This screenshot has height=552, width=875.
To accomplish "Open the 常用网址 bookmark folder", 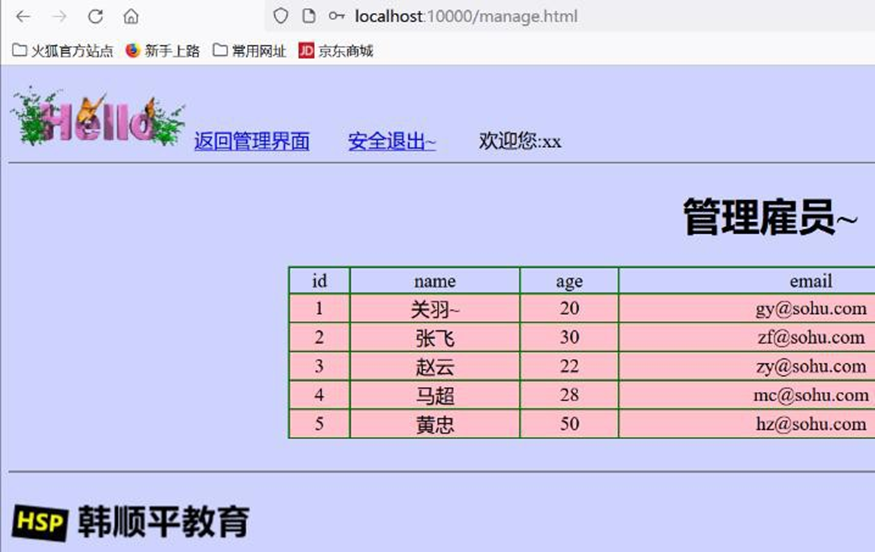I will click(250, 51).
